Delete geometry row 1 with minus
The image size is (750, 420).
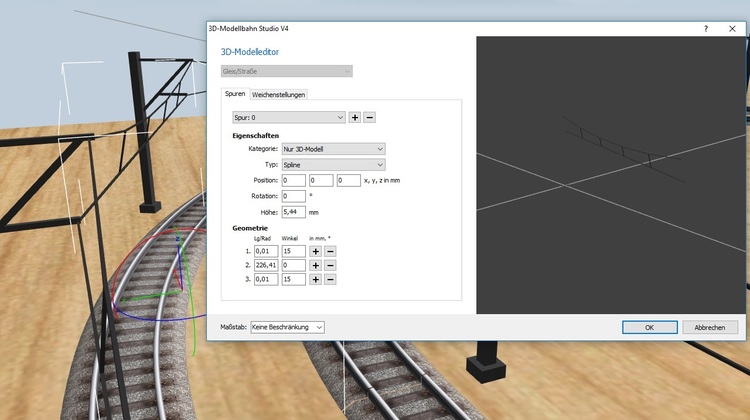point(330,251)
